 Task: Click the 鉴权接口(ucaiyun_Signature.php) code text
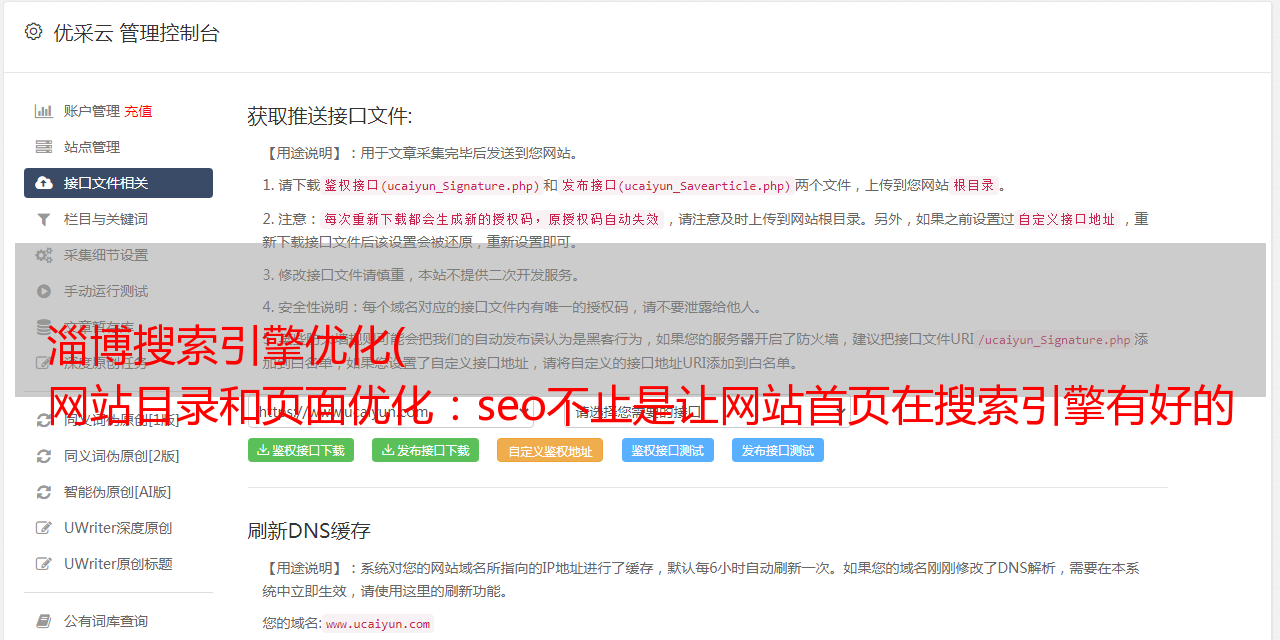point(431,185)
